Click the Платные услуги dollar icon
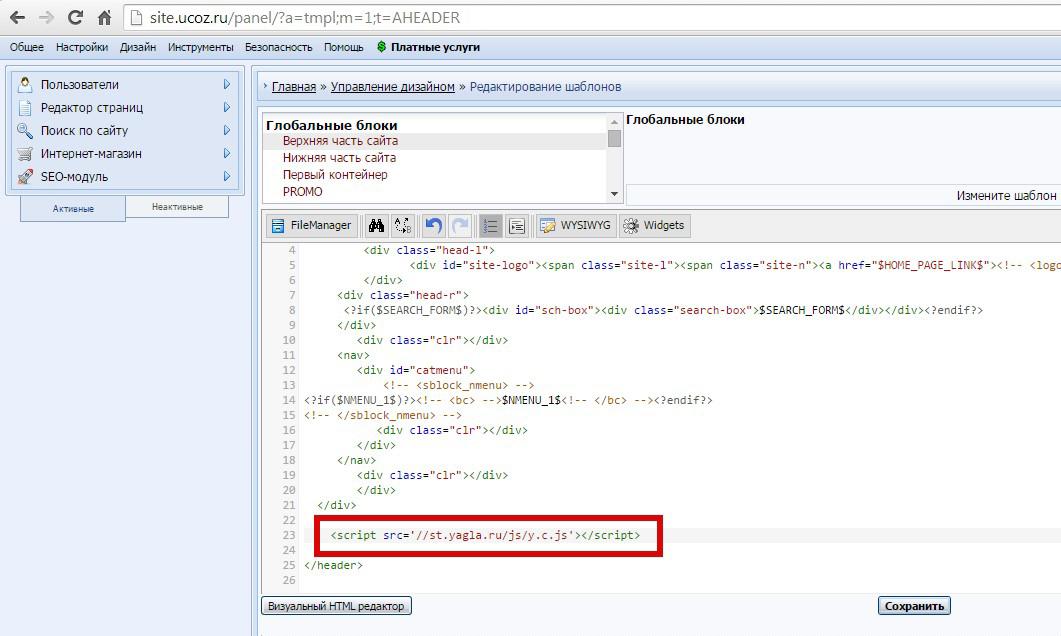The image size is (1061, 636). pyautogui.click(x=382, y=47)
